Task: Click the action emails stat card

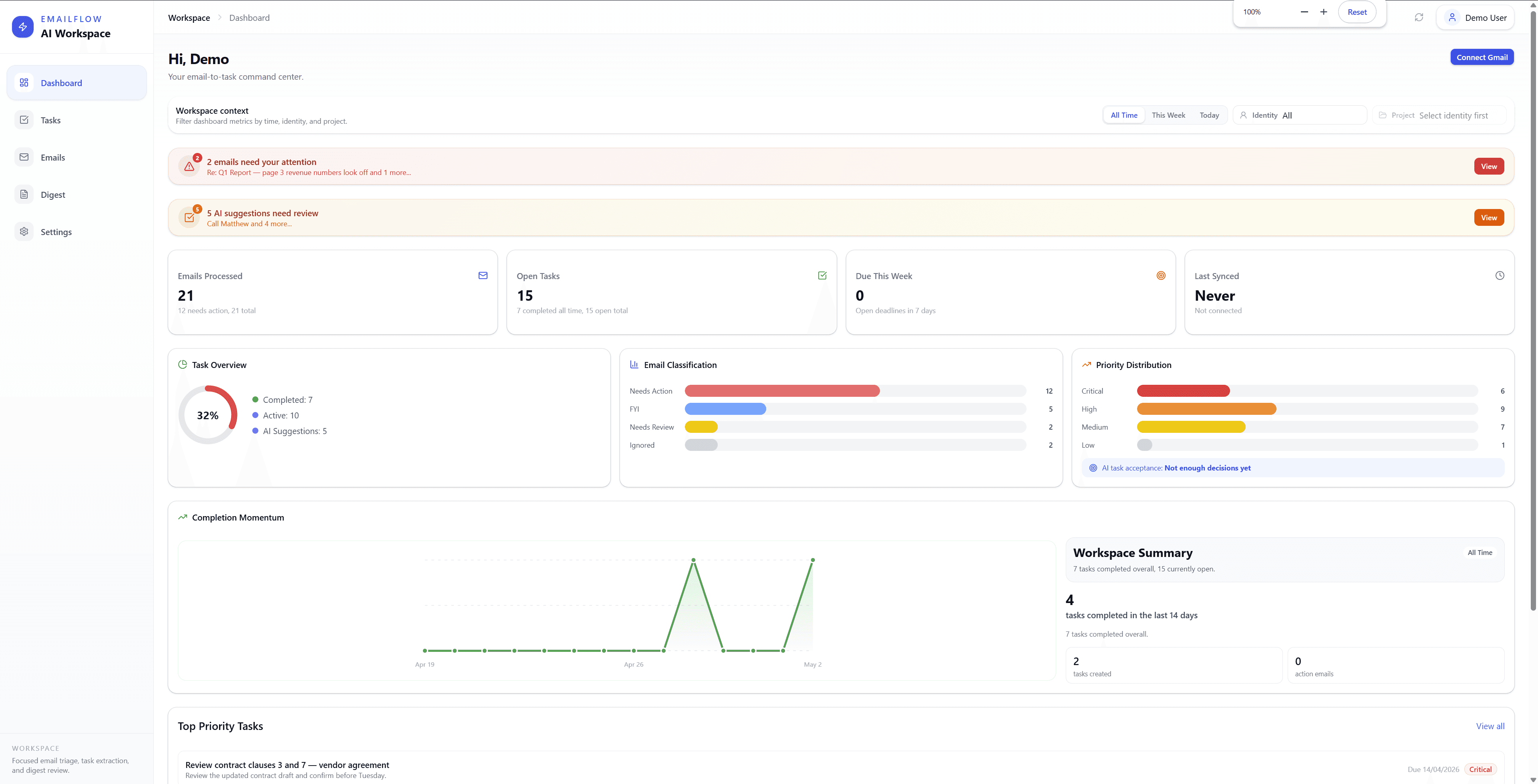Action: pyautogui.click(x=1396, y=666)
